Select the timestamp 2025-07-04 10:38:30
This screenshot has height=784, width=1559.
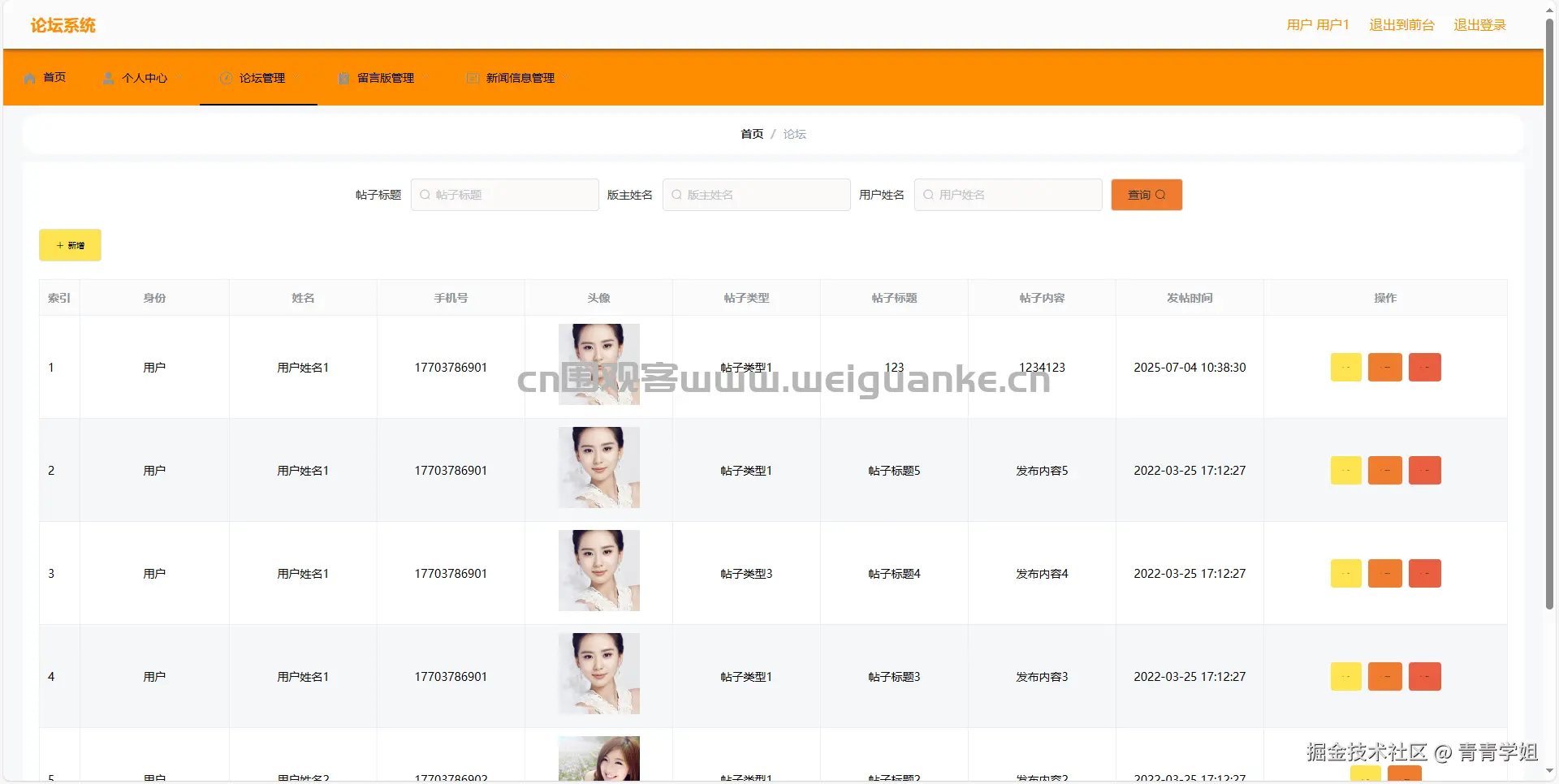pyautogui.click(x=1190, y=368)
